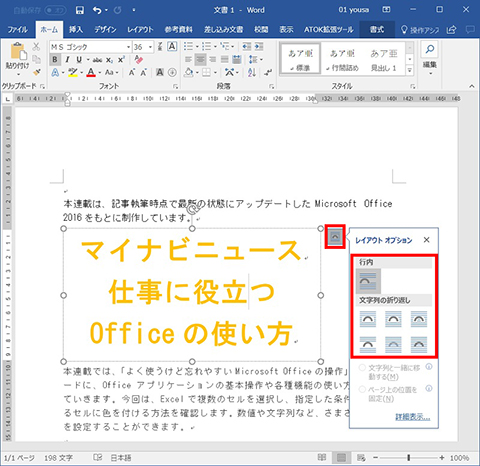Switch to the レイアウト tab
Image resolution: width=480 pixels, height=466 pixels.
tap(140, 30)
